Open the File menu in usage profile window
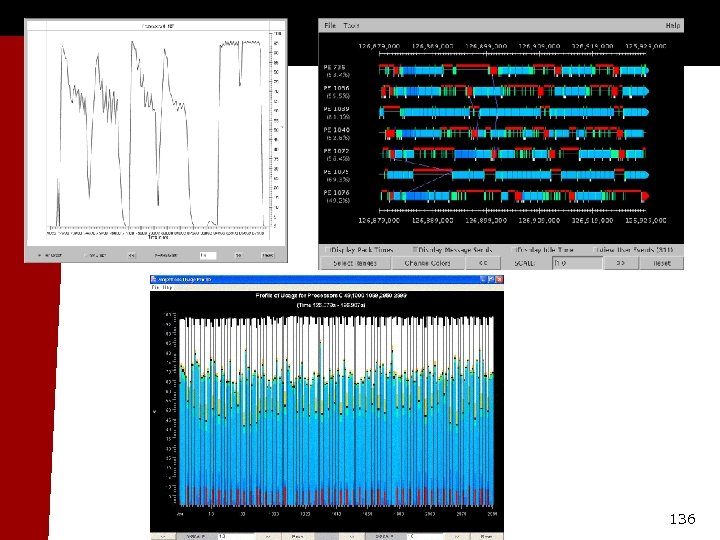The image size is (720, 540). click(x=155, y=287)
